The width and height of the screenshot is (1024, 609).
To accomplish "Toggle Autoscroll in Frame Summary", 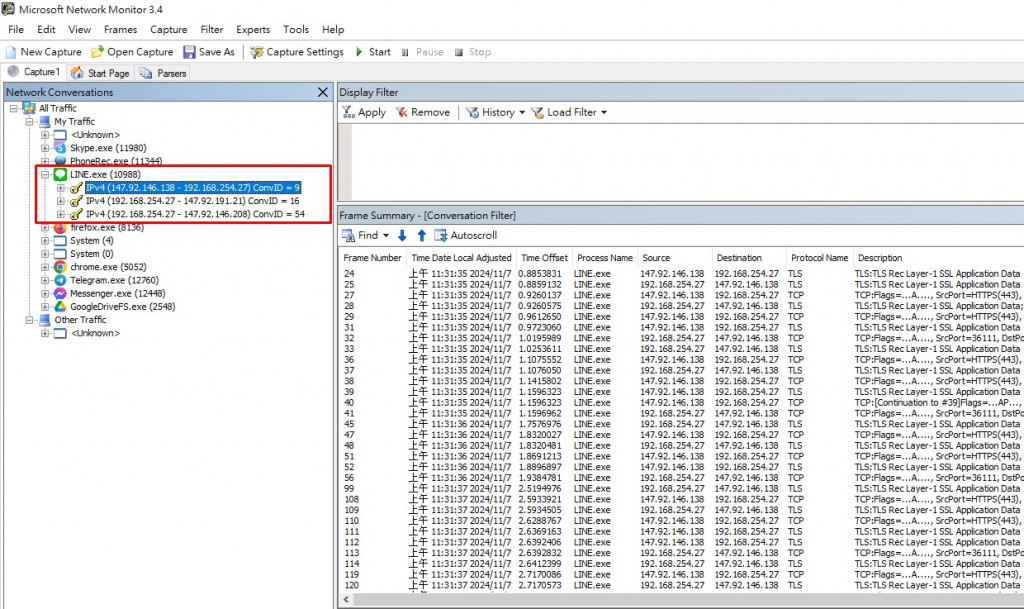I will (466, 235).
